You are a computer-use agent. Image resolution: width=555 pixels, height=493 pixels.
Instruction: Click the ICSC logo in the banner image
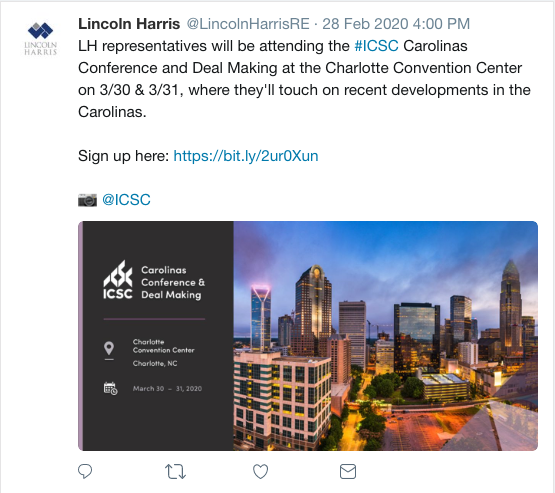click(x=118, y=280)
